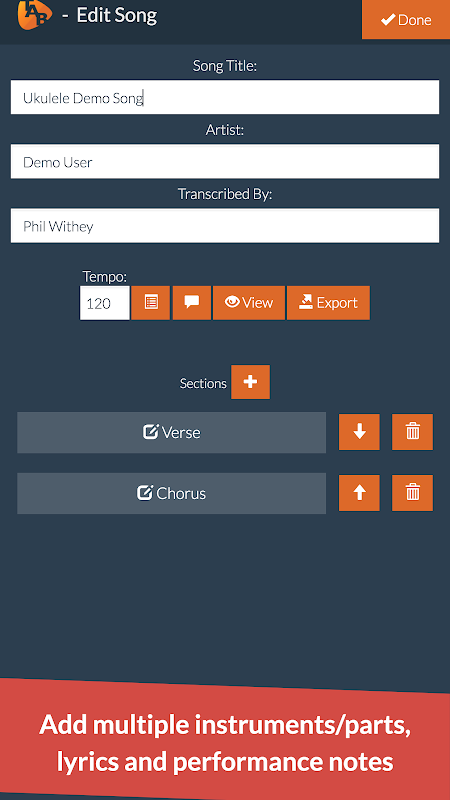Move the Chorus section up
450x800 pixels.
tap(359, 493)
